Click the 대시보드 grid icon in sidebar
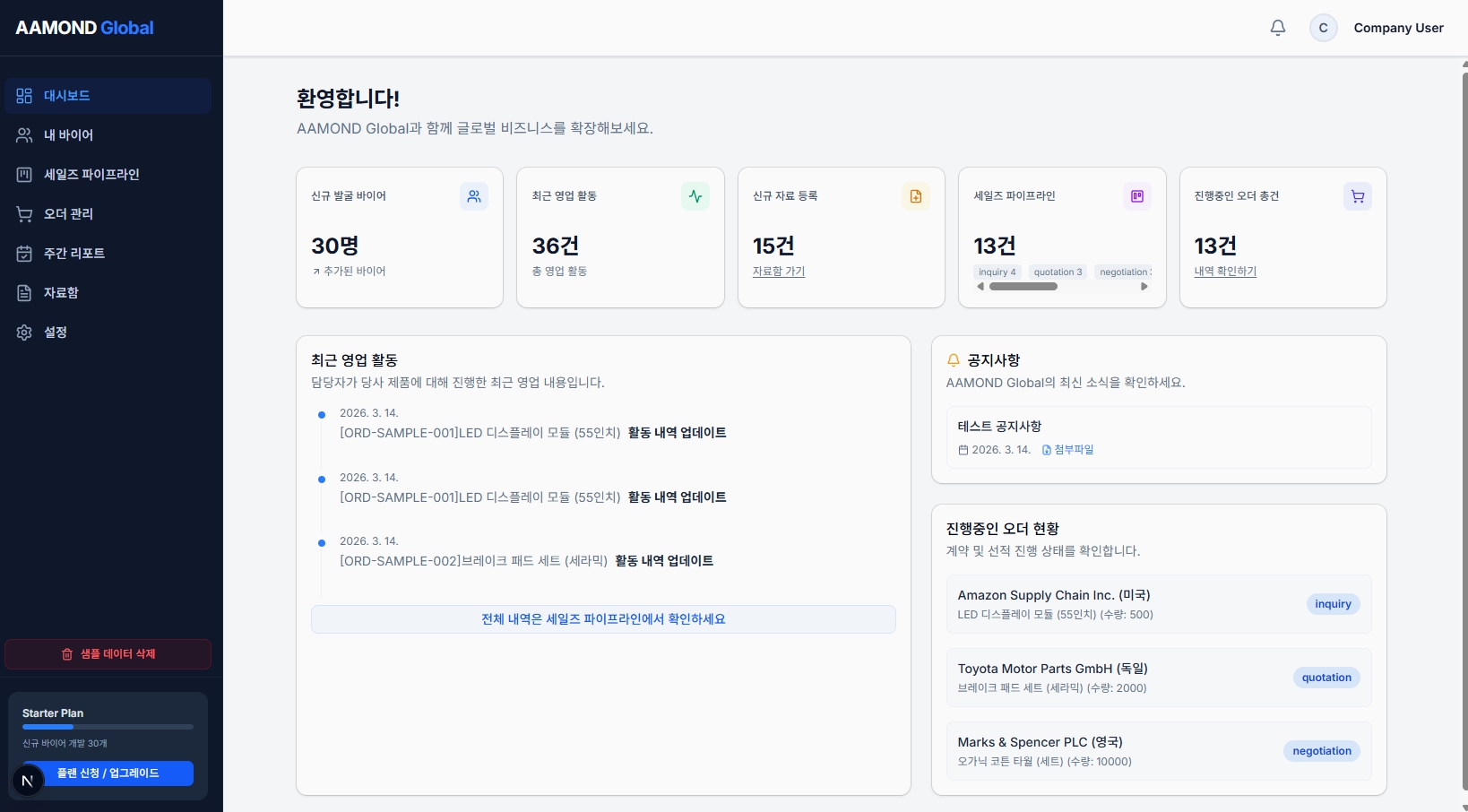 [x=23, y=95]
